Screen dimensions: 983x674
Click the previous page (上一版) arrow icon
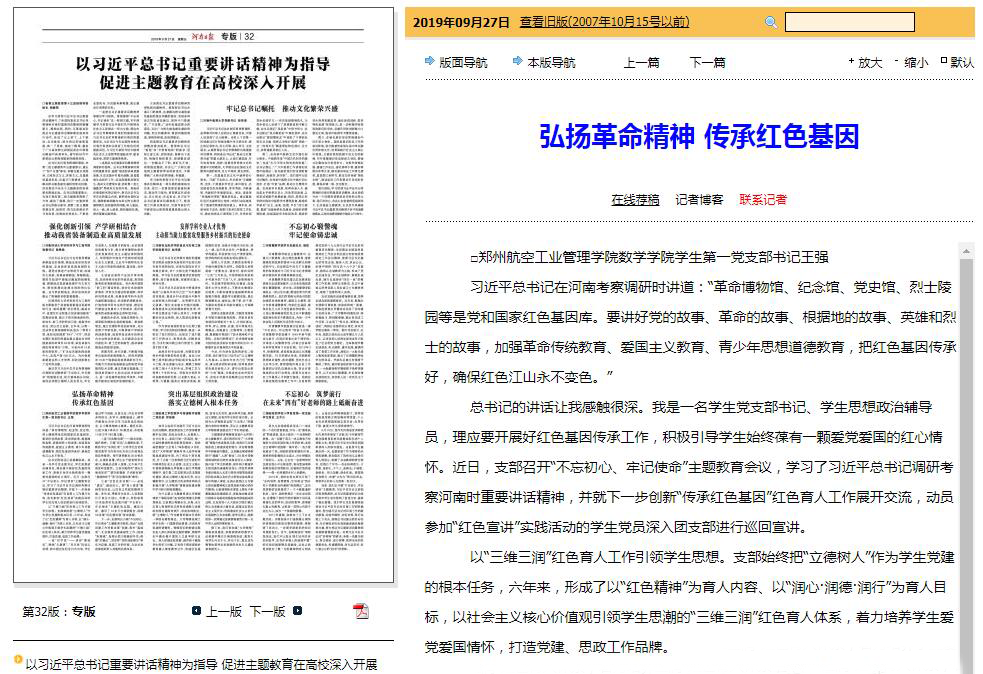point(196,611)
